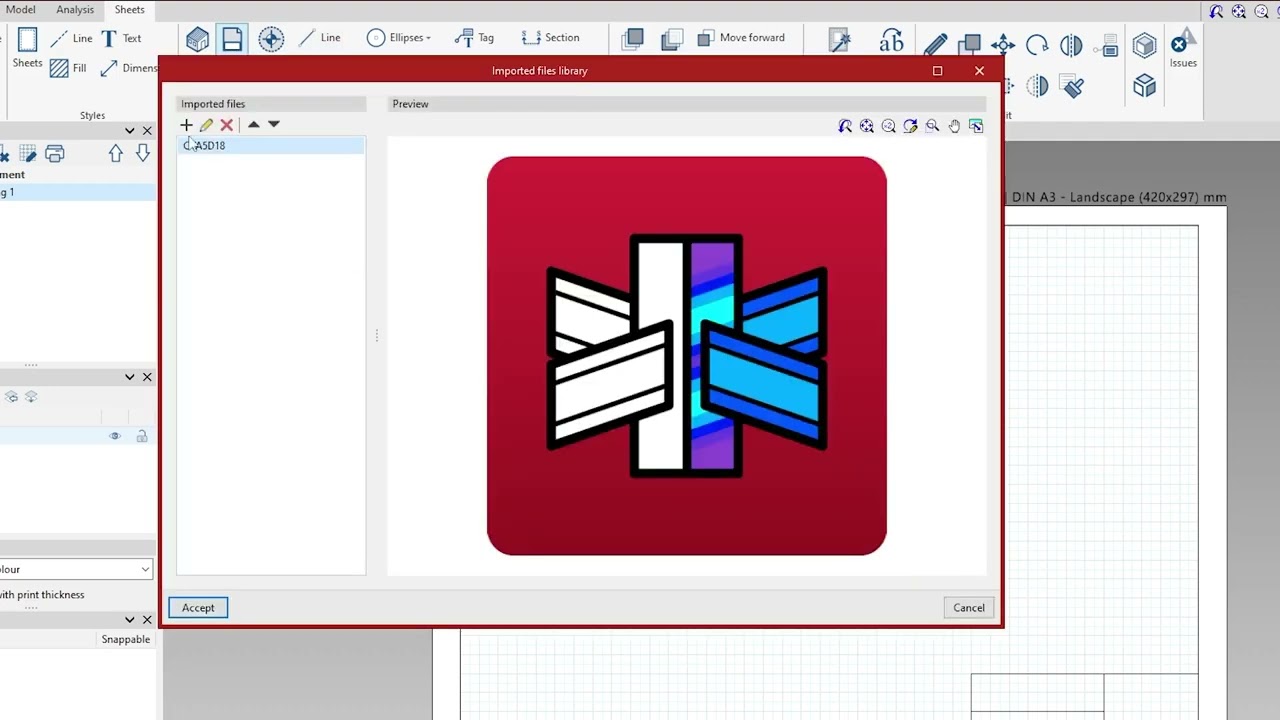Viewport: 1280px width, 720px height.
Task: Select the Dimension style in Styles group
Action: [128, 68]
